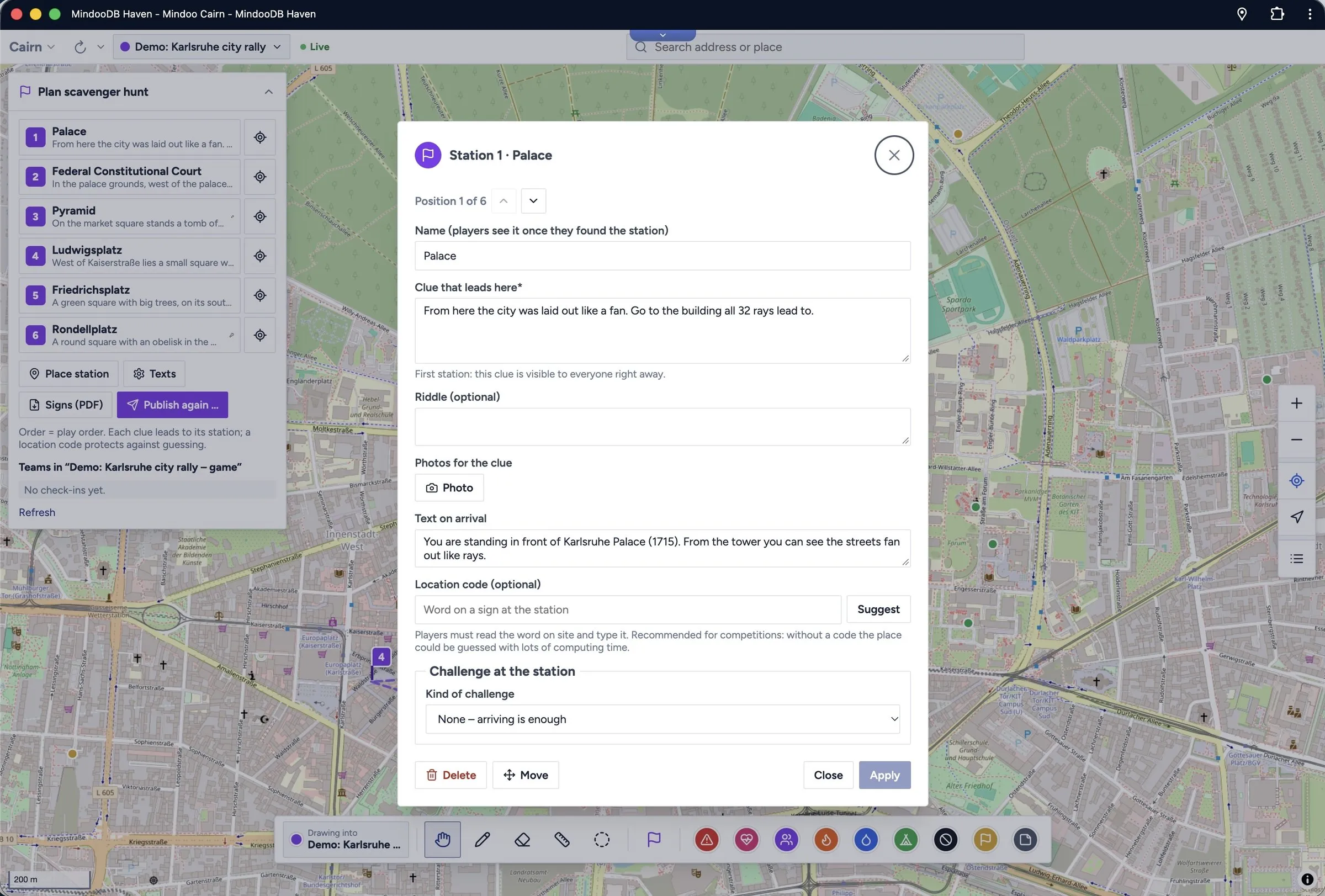The width and height of the screenshot is (1325, 896).
Task: Open Demo: Karlsruhe city rally selector
Action: click(202, 47)
